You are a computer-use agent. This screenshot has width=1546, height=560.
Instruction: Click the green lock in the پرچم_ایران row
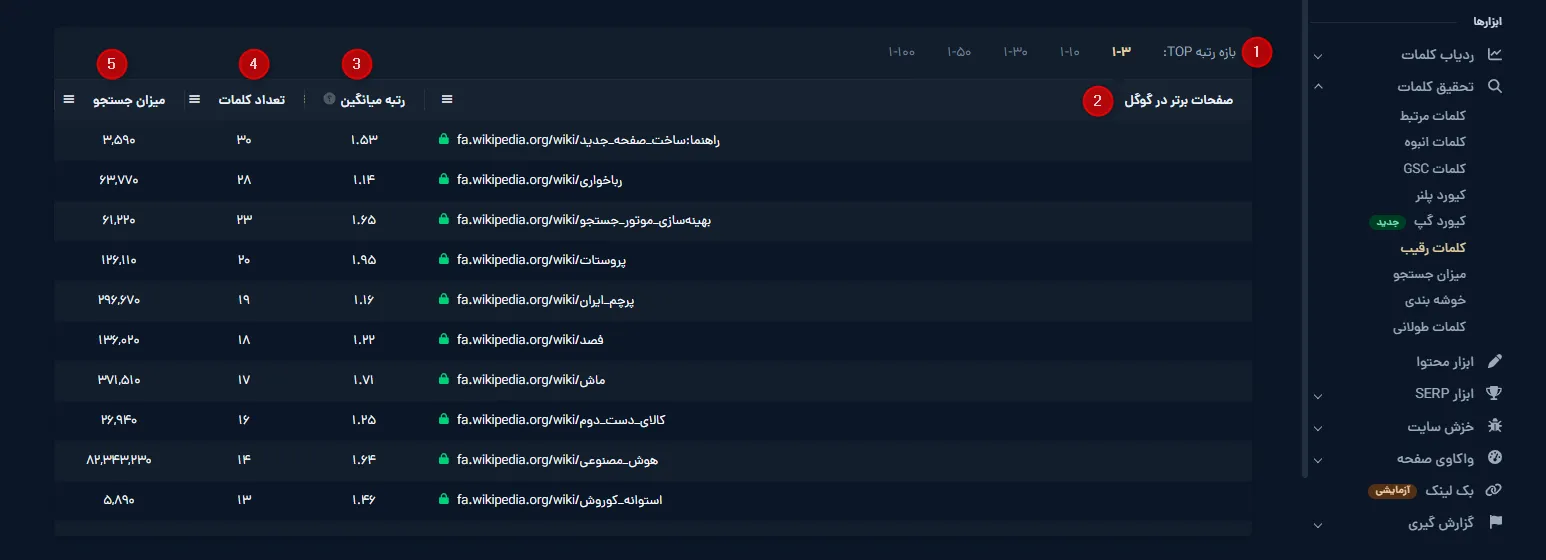(x=444, y=300)
